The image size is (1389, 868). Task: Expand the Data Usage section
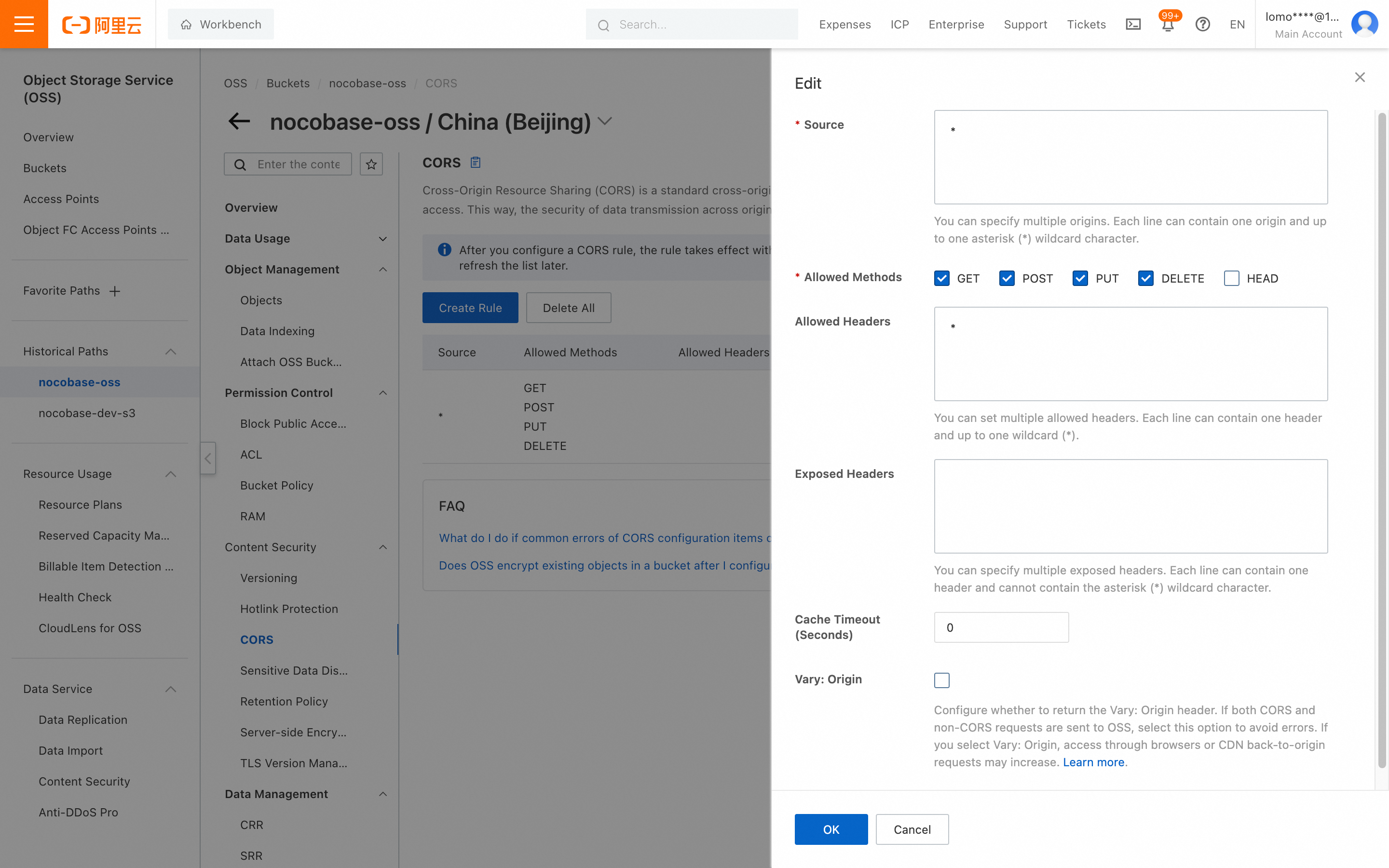382,239
